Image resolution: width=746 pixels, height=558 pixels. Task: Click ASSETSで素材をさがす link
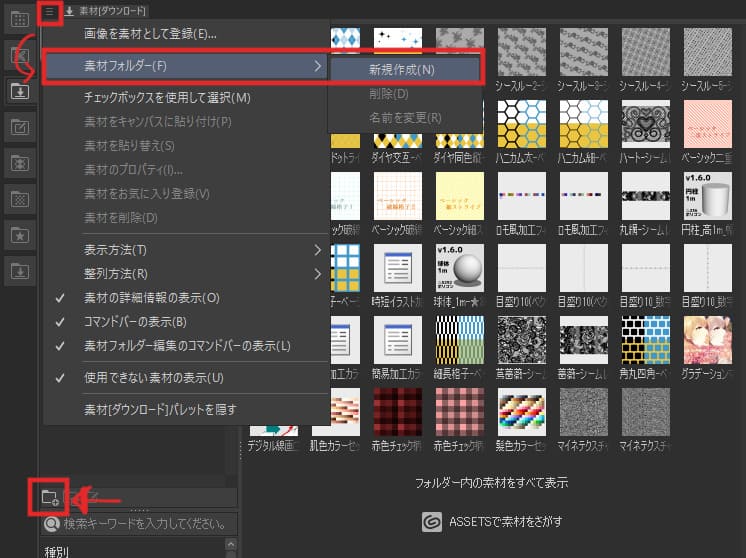point(505,521)
